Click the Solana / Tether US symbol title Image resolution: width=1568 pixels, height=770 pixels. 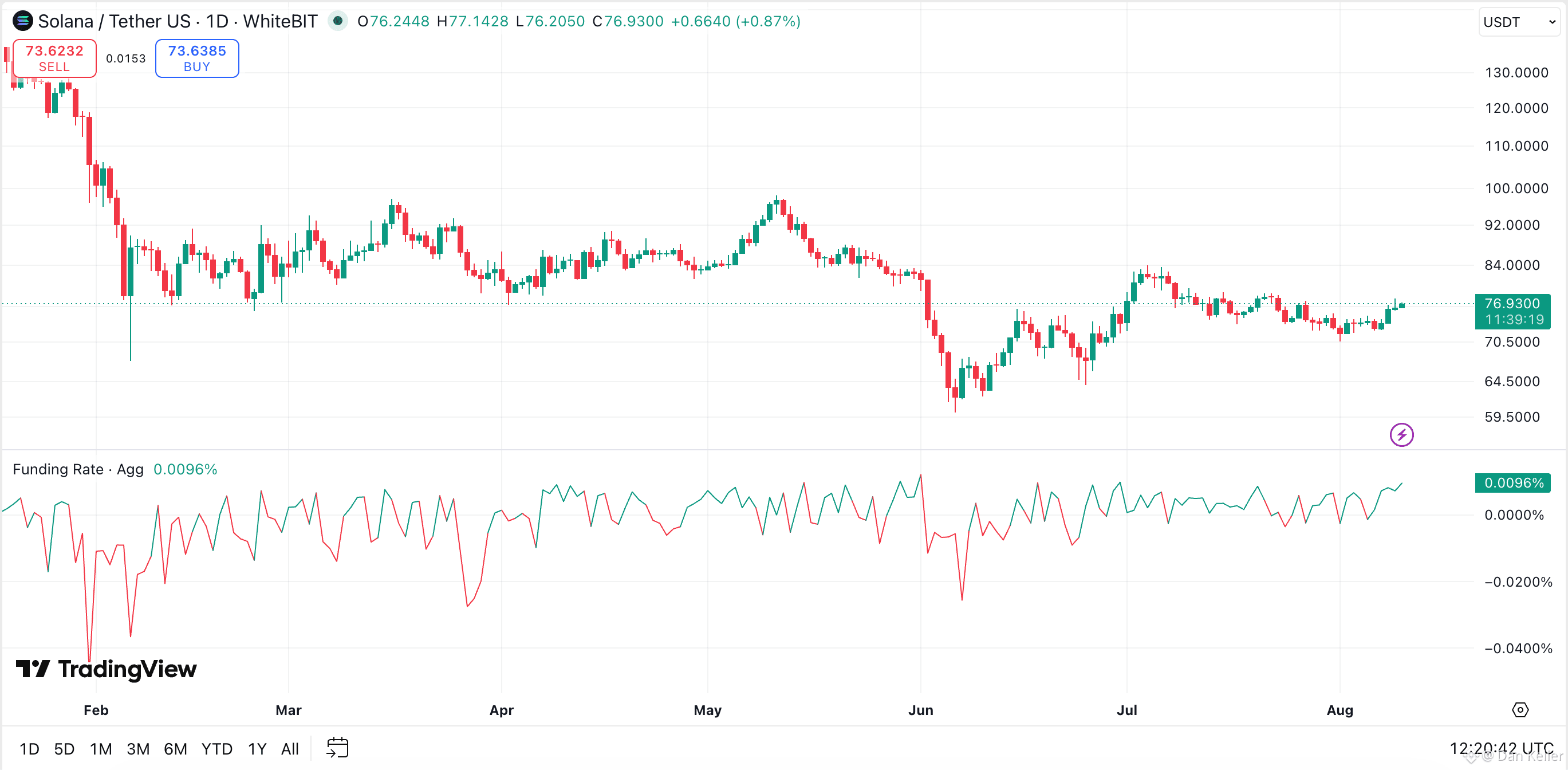coord(115,21)
